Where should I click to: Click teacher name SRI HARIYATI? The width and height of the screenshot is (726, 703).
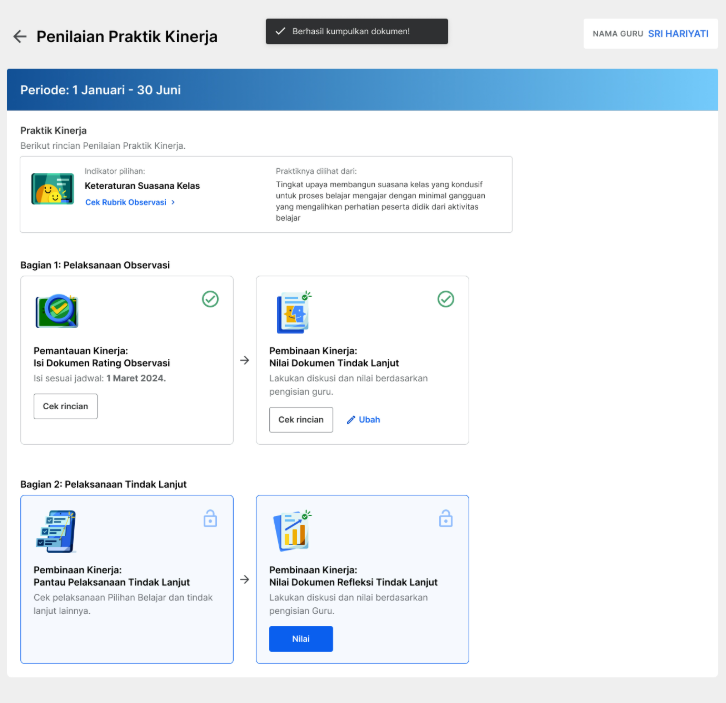pyautogui.click(x=678, y=34)
